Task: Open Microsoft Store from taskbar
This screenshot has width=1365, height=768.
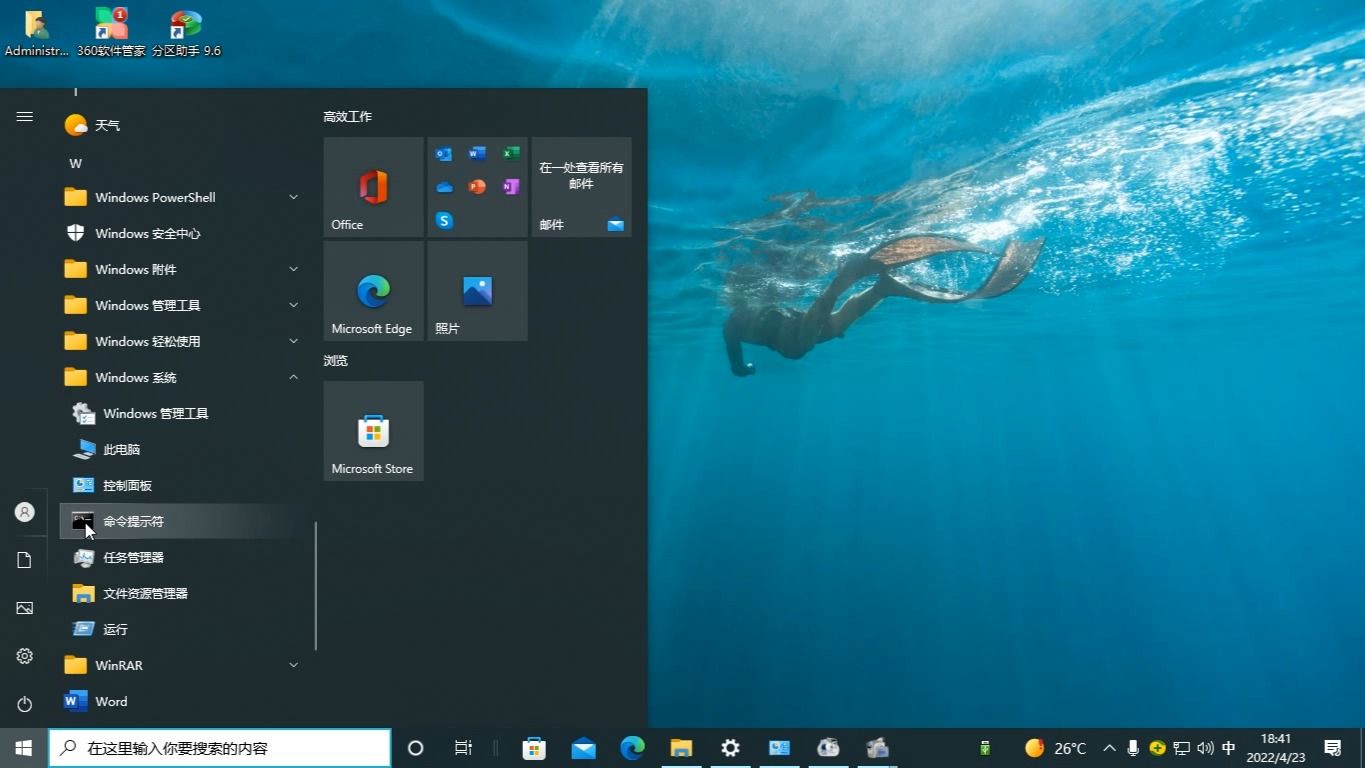Action: tap(534, 748)
